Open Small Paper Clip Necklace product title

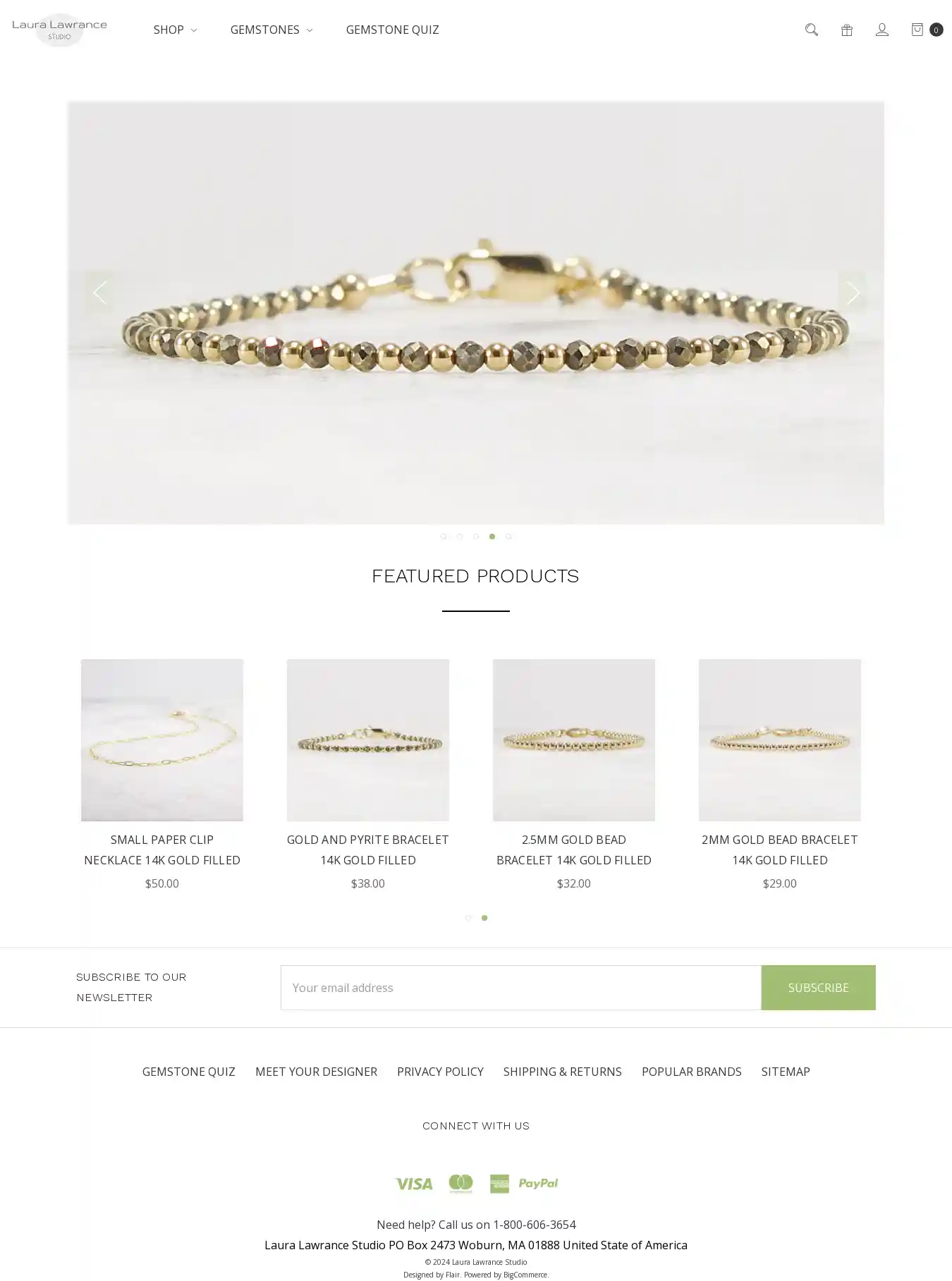162,850
